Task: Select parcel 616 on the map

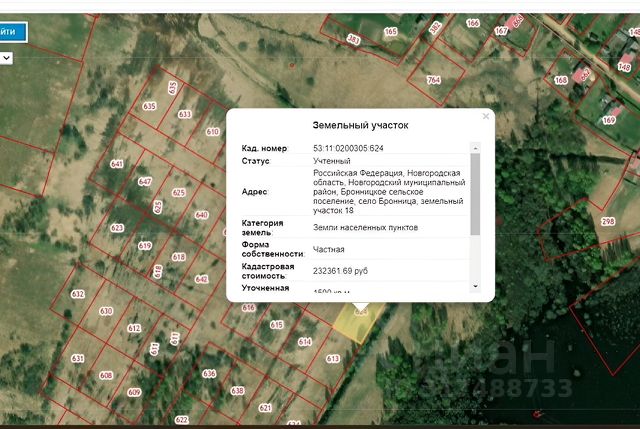Action: coord(248,308)
